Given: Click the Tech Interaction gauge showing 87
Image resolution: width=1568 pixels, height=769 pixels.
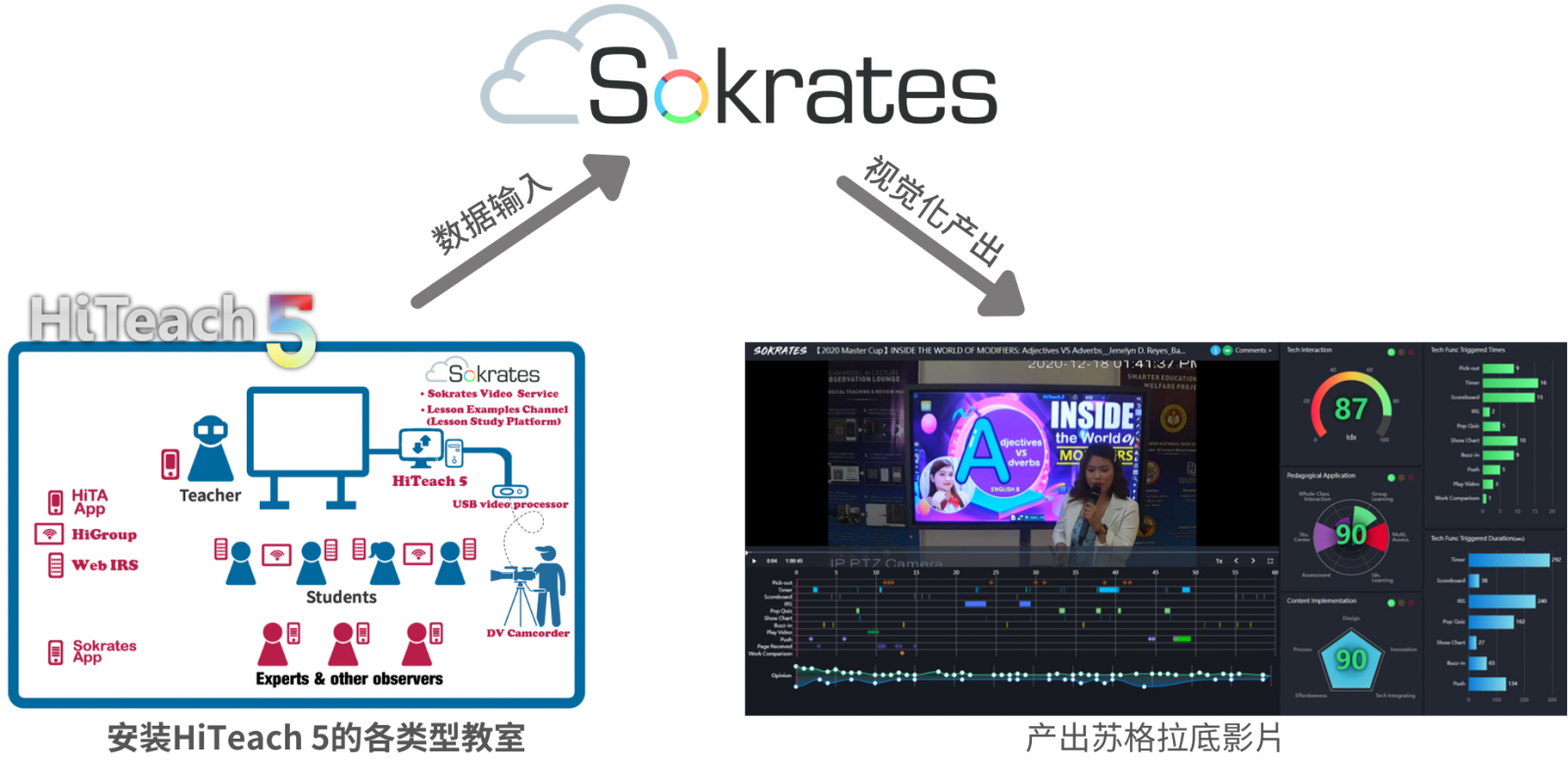Looking at the screenshot, I should pyautogui.click(x=1350, y=409).
